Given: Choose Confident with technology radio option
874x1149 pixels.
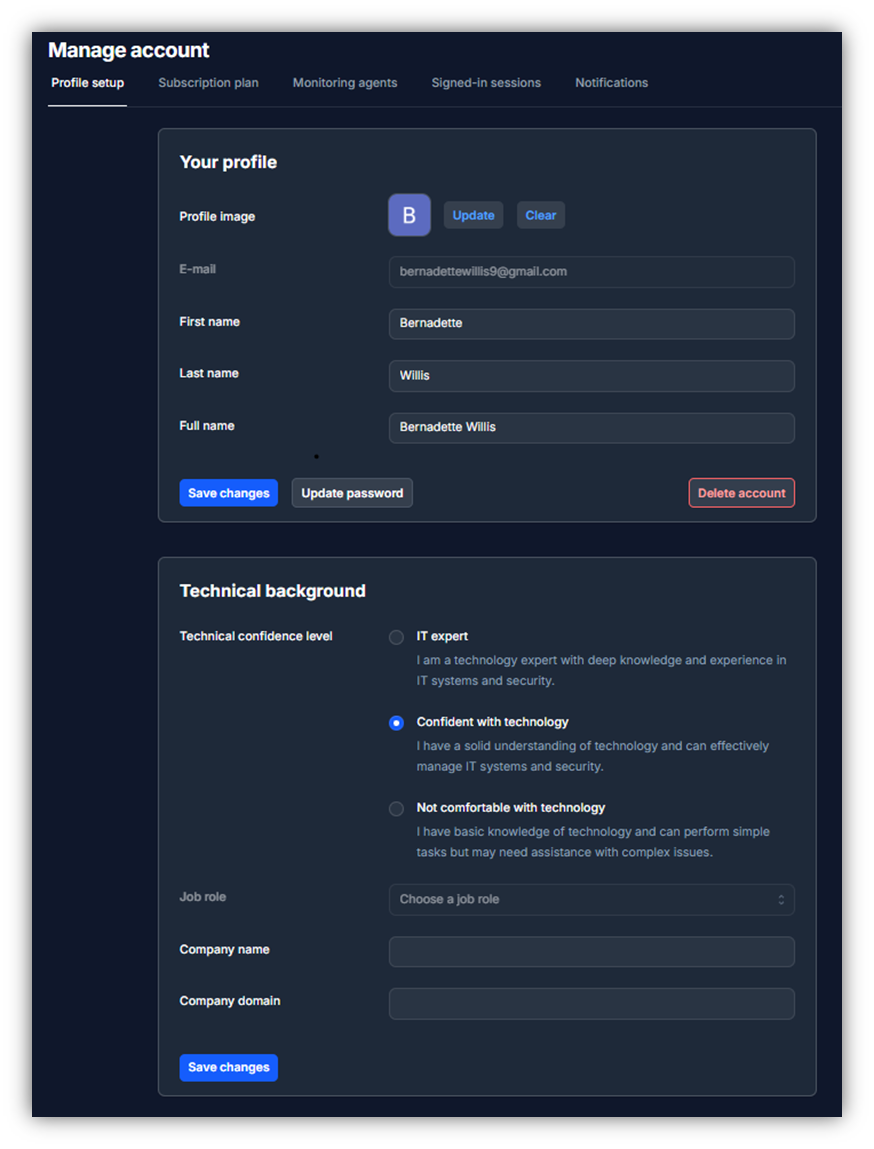Looking at the screenshot, I should [397, 723].
